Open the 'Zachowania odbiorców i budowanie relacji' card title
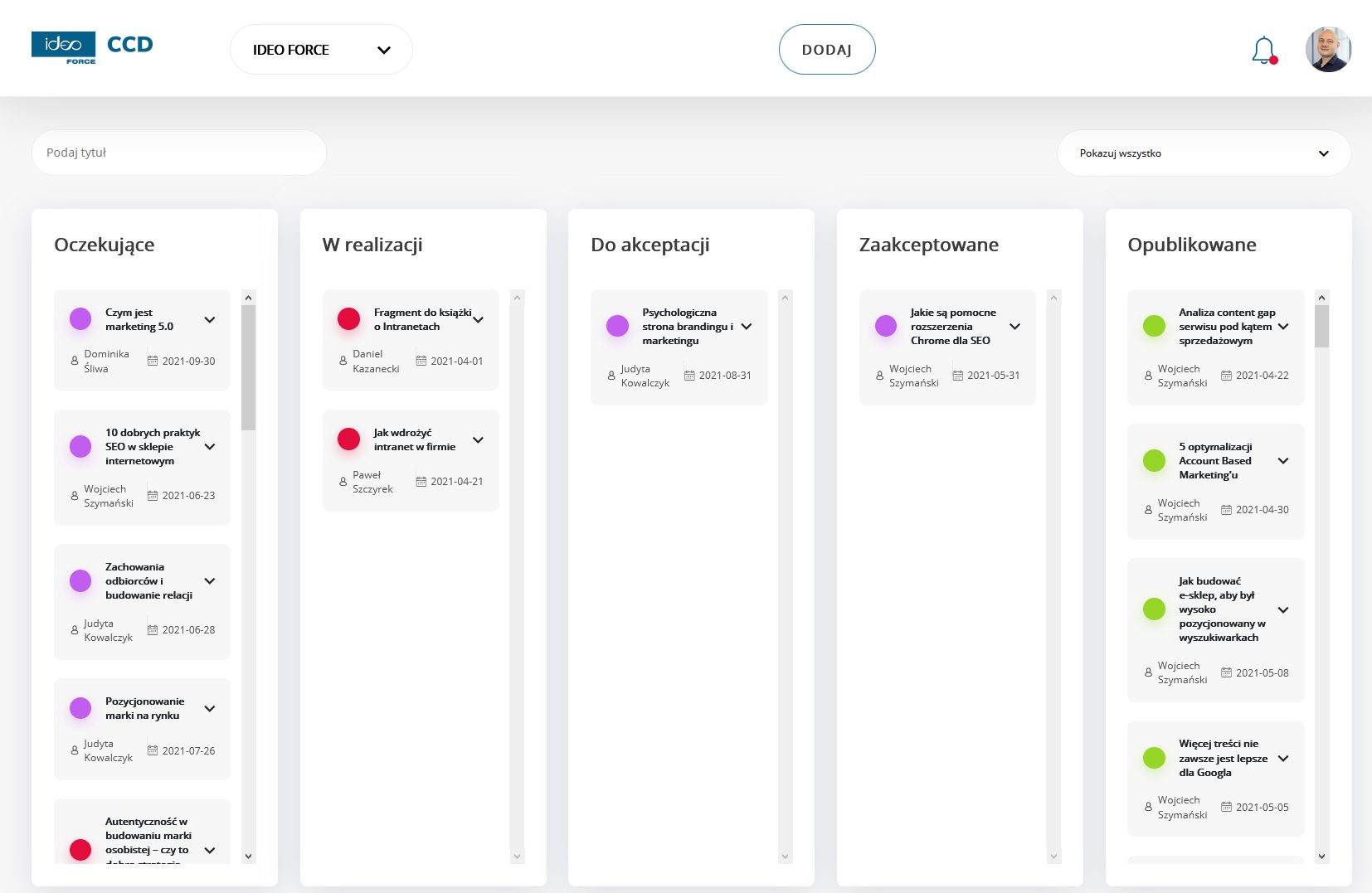 pos(148,581)
